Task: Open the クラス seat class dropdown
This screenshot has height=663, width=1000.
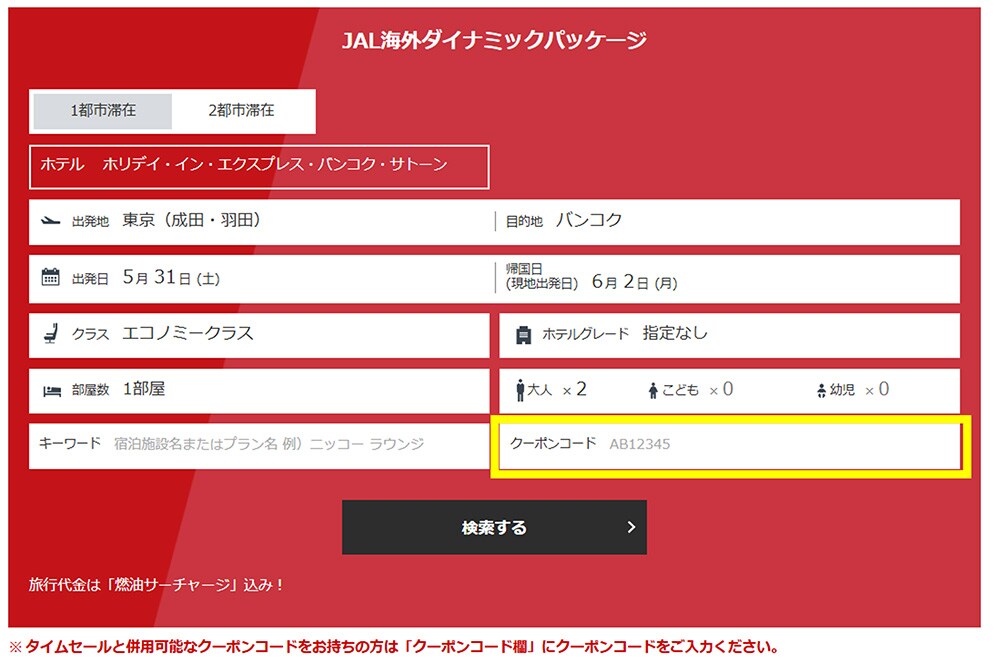Action: click(x=259, y=335)
